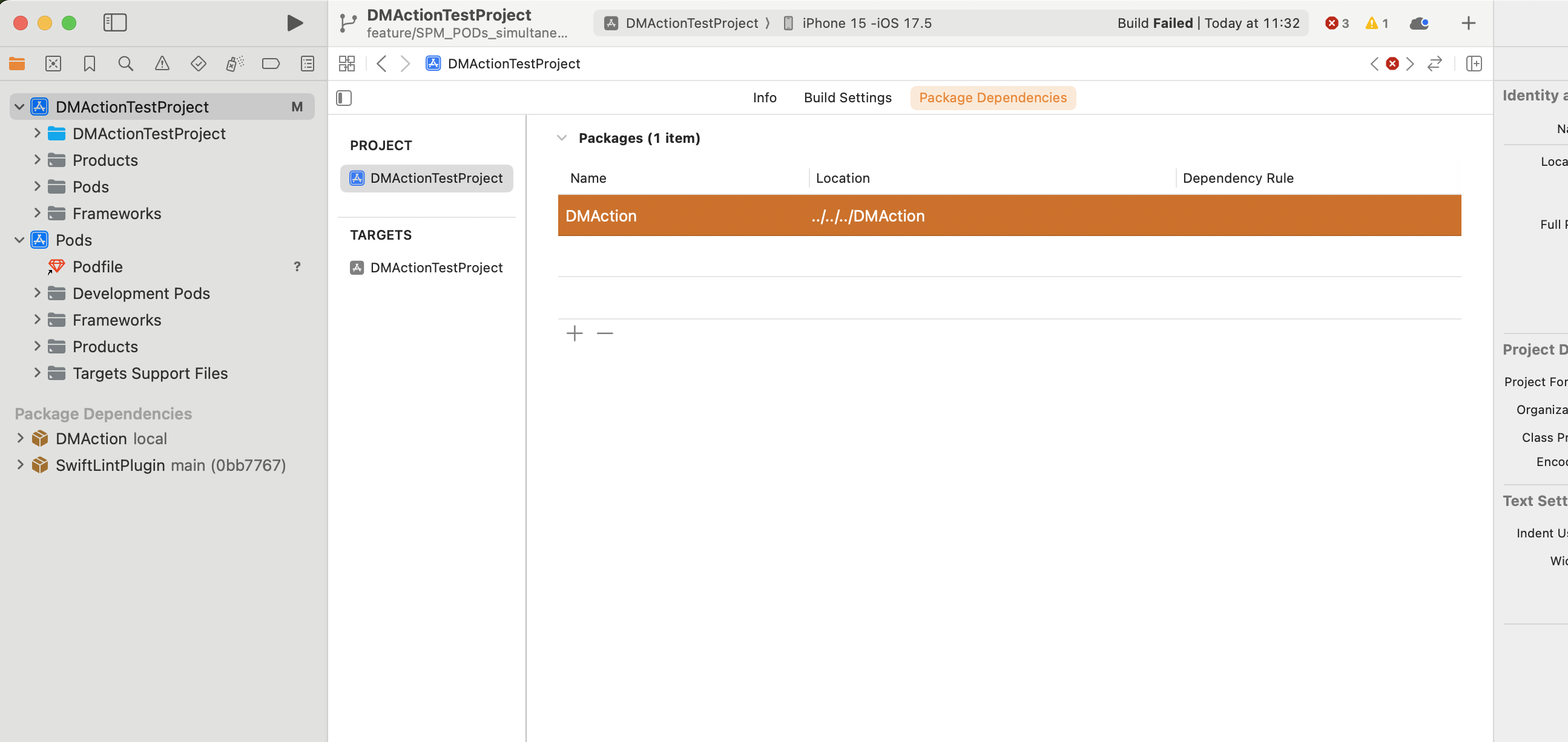
Task: Click the ../../../DMAction location cell
Action: (868, 216)
